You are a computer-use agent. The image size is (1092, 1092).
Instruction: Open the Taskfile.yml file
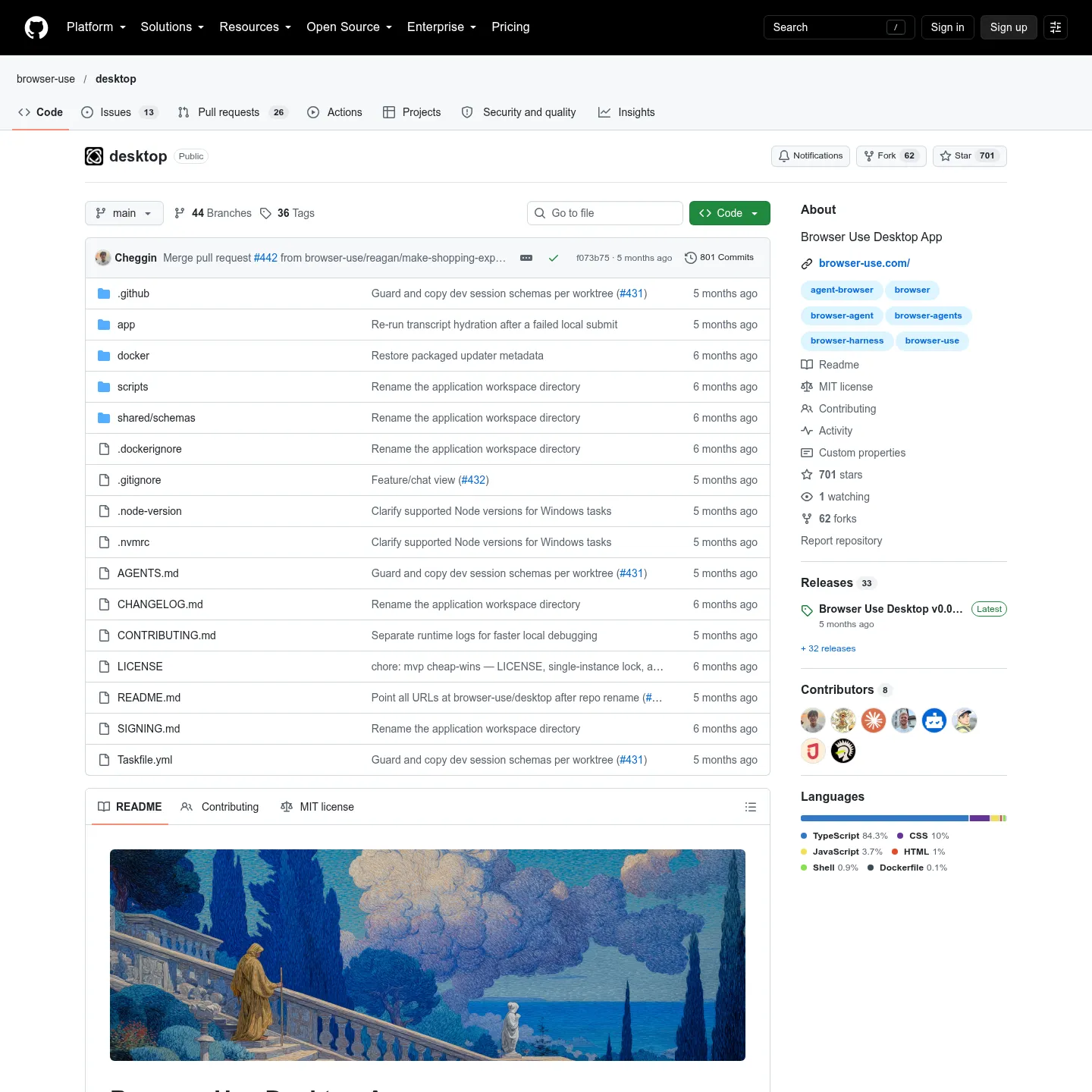[145, 760]
